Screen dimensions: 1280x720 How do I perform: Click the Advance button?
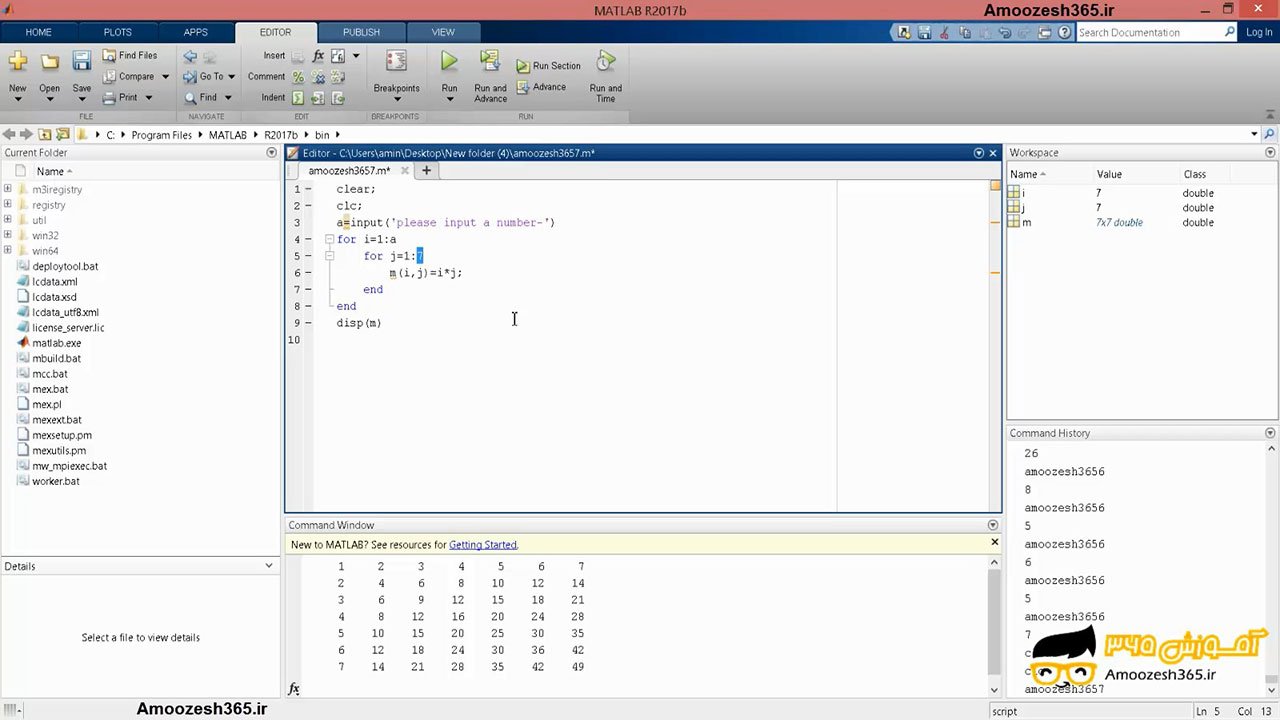click(541, 87)
